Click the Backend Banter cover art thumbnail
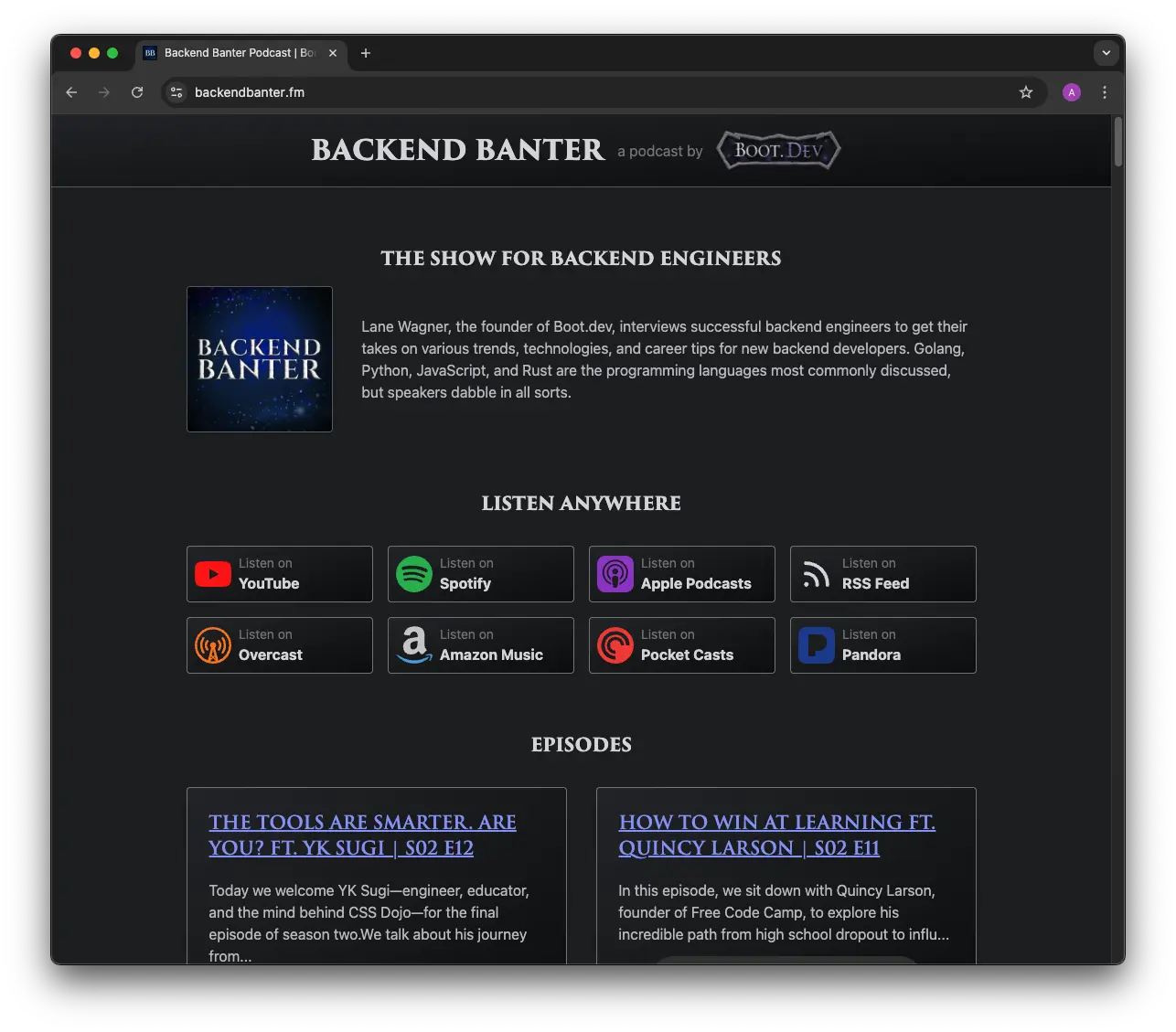Image resolution: width=1176 pixels, height=1032 pixels. (260, 359)
